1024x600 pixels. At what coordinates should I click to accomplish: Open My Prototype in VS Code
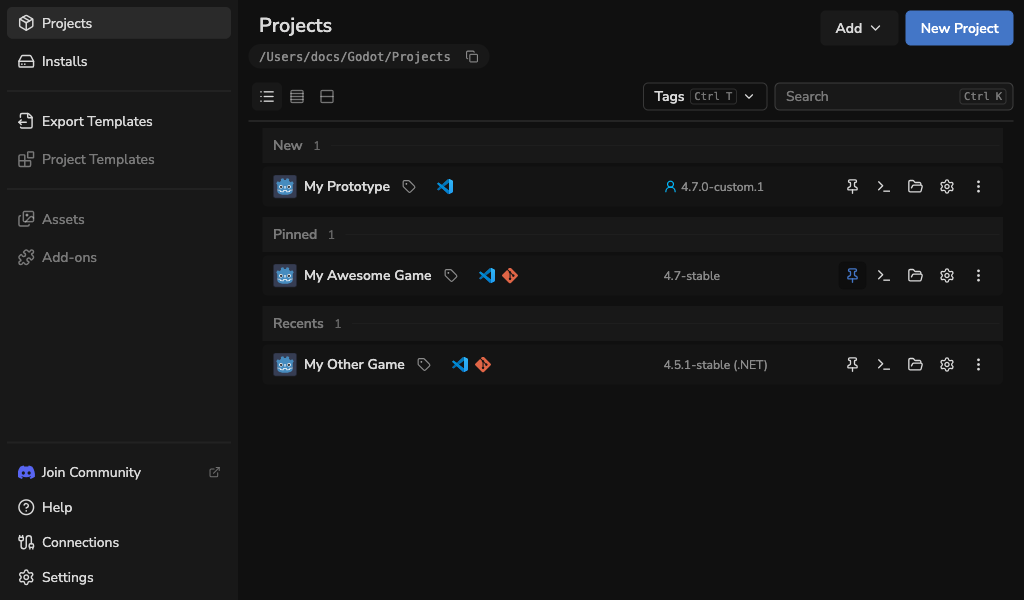[445, 187]
